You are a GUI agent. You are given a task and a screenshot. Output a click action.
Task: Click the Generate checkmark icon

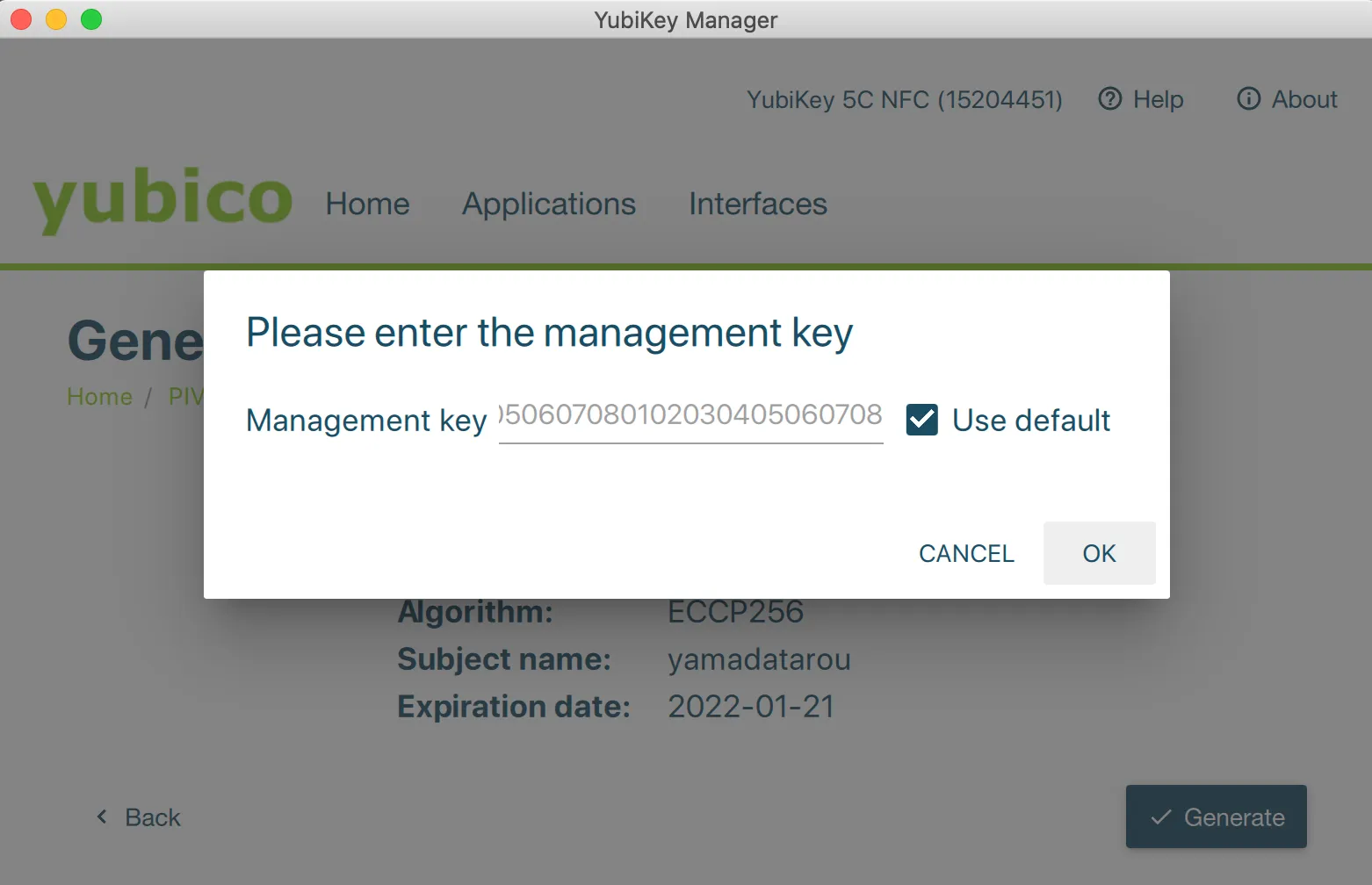pos(1161,817)
